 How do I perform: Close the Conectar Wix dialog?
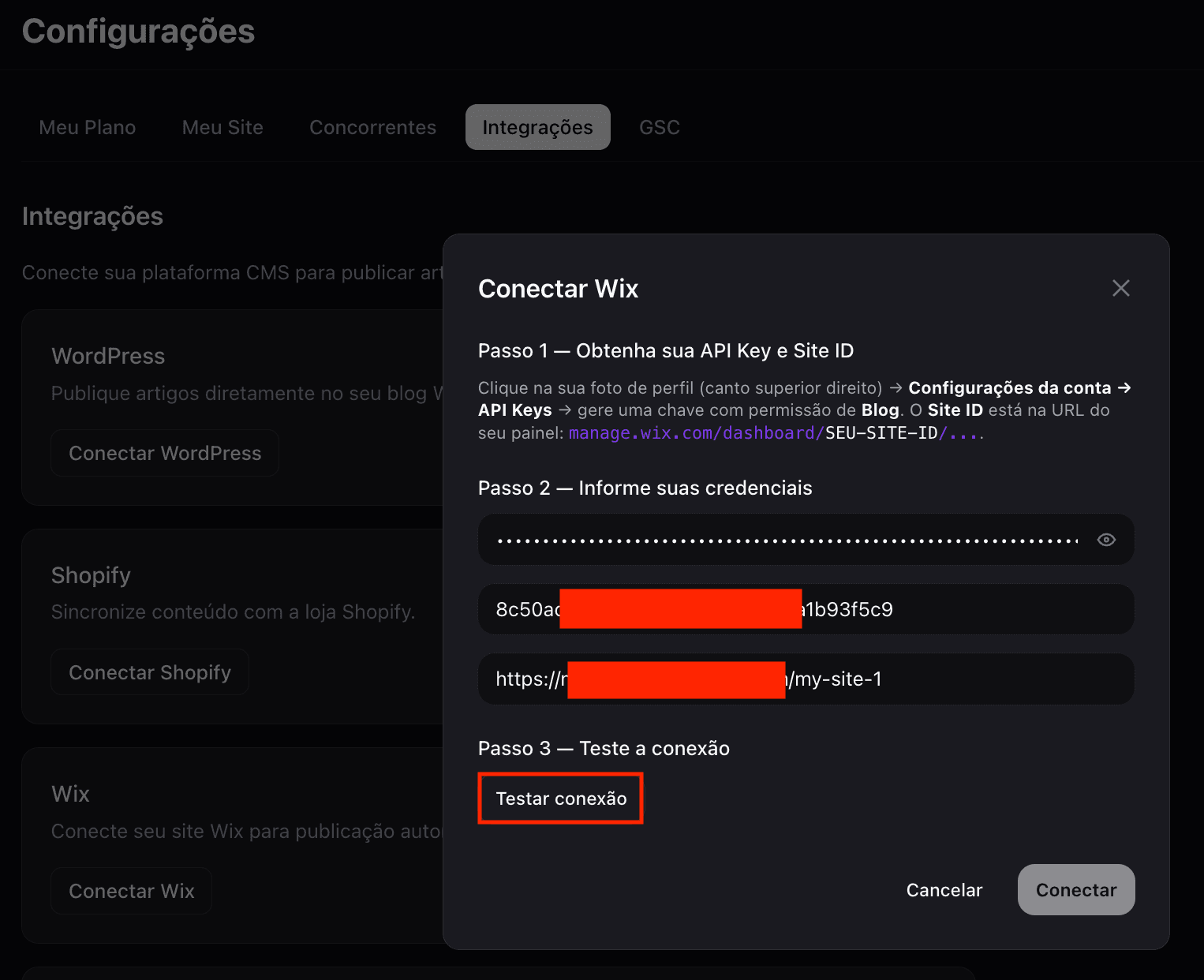(x=1120, y=288)
